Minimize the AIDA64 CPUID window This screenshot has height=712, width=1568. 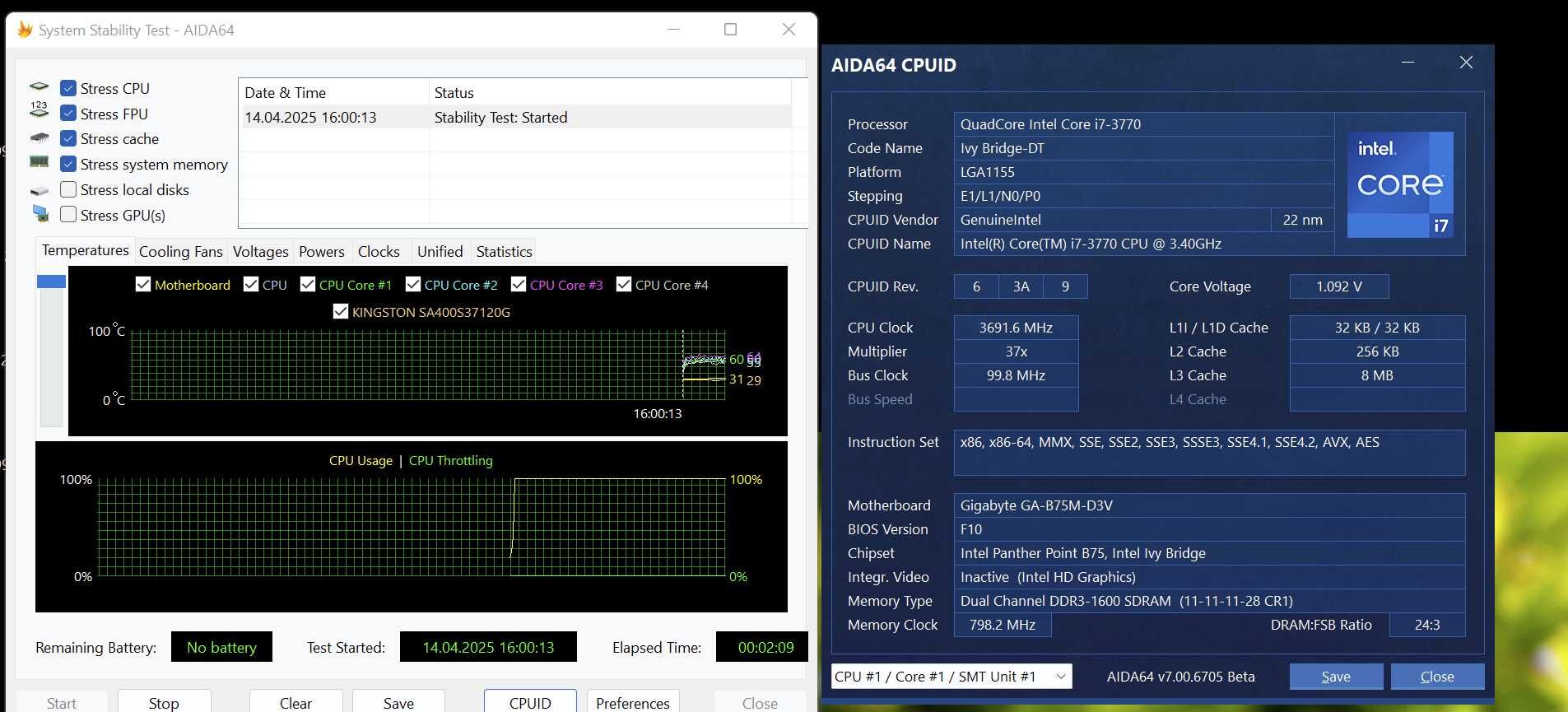click(1408, 63)
